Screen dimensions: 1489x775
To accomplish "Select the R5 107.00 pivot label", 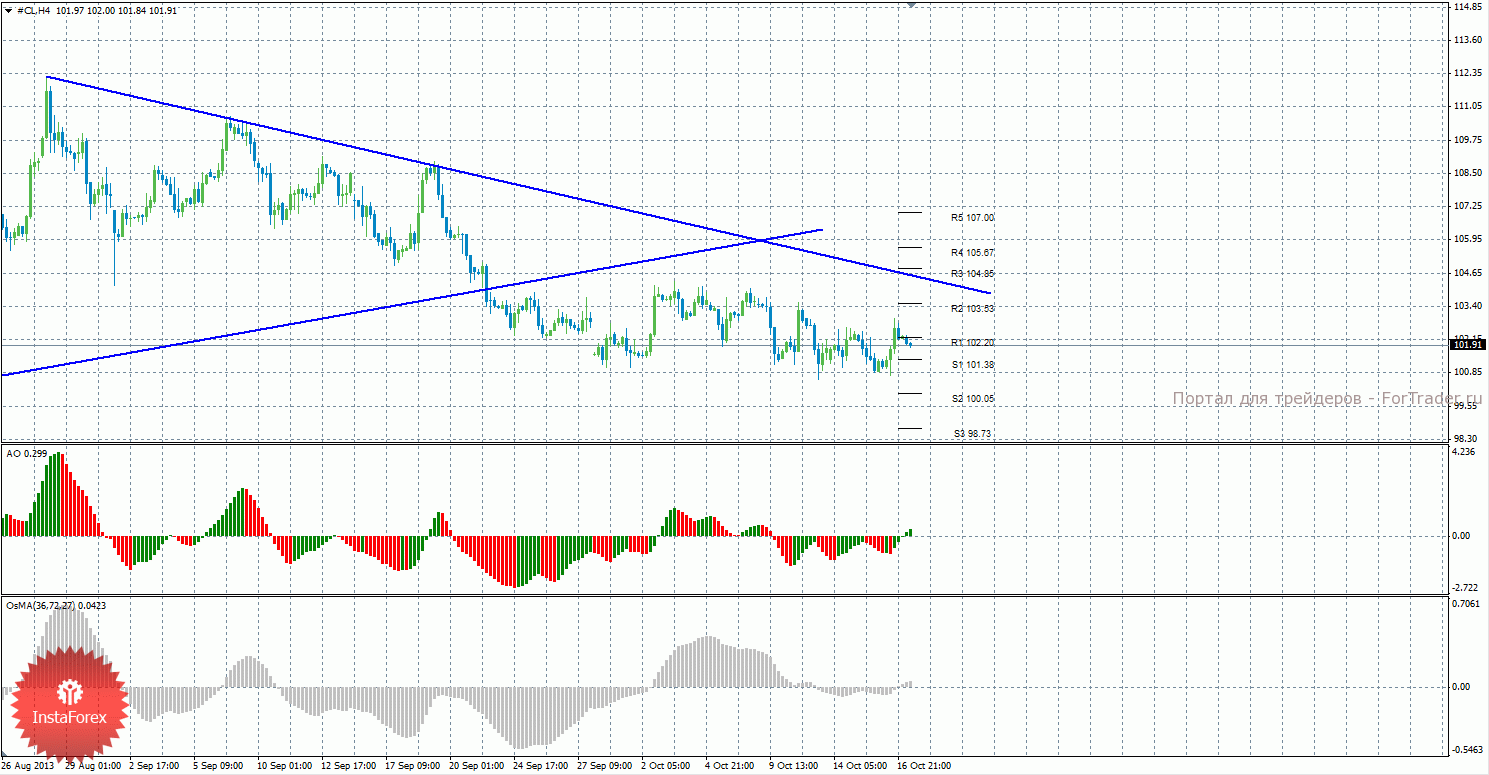I will tap(972, 218).
